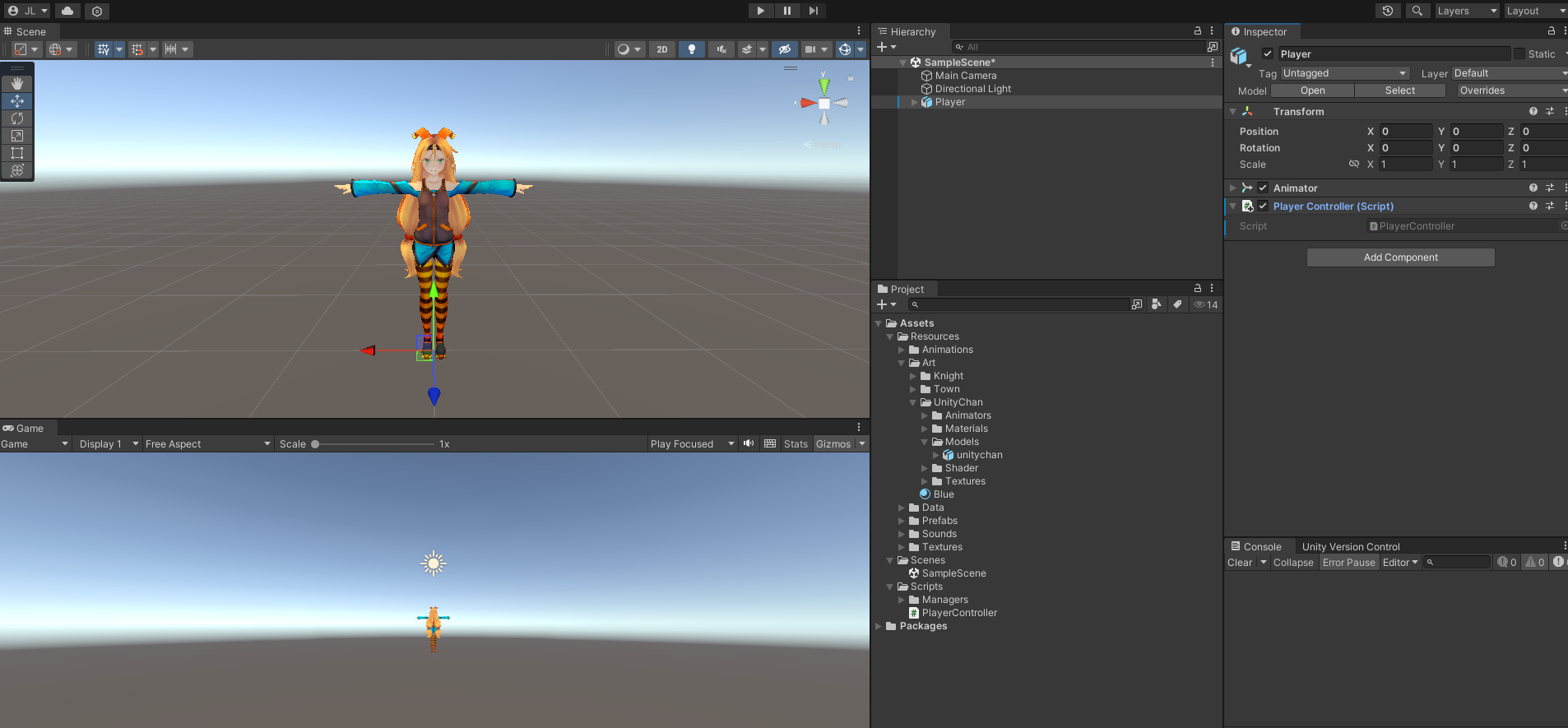Select the Rect transform tool
1568x728 pixels.
[17, 153]
